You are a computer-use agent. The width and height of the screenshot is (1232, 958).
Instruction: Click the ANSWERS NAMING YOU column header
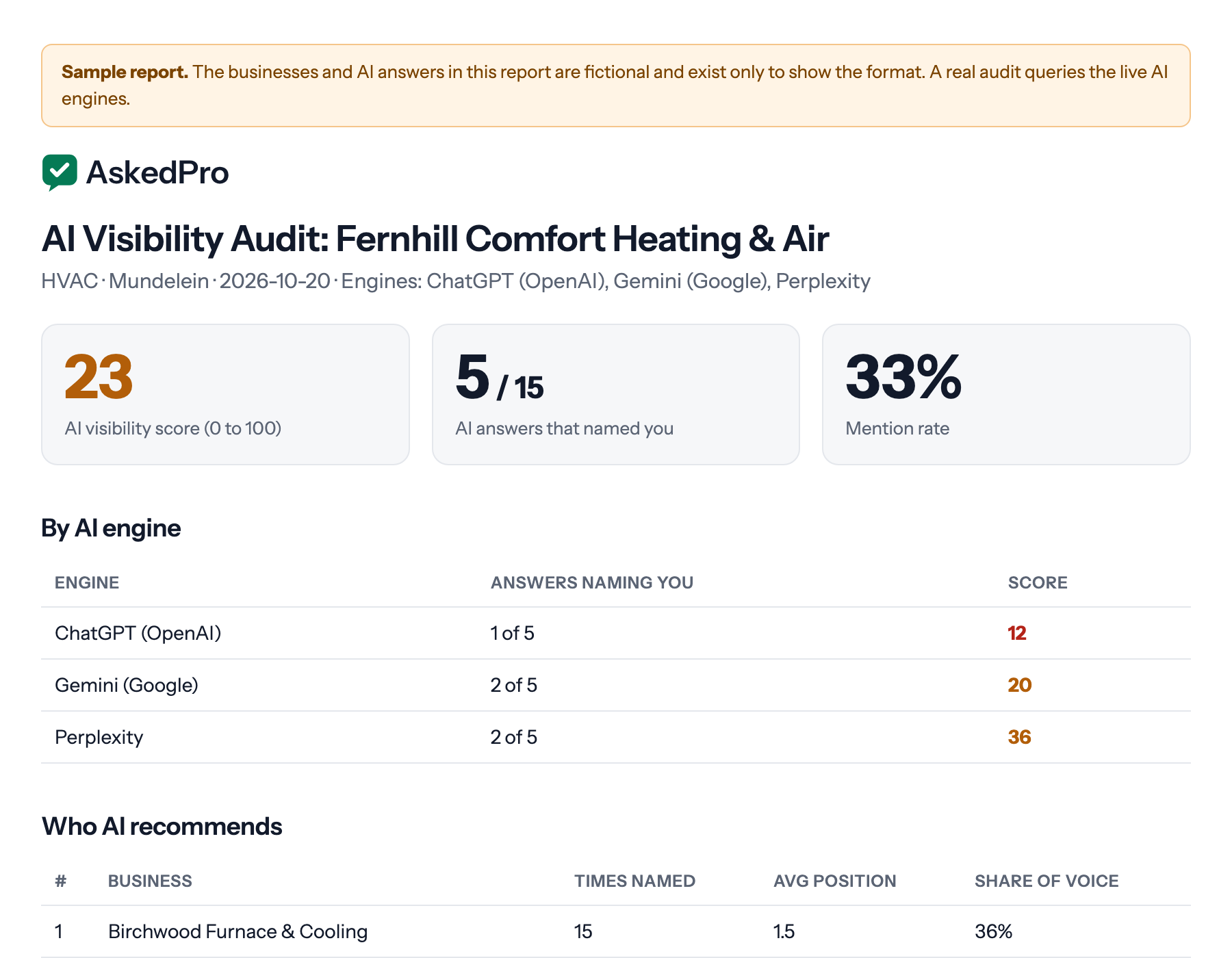click(592, 582)
